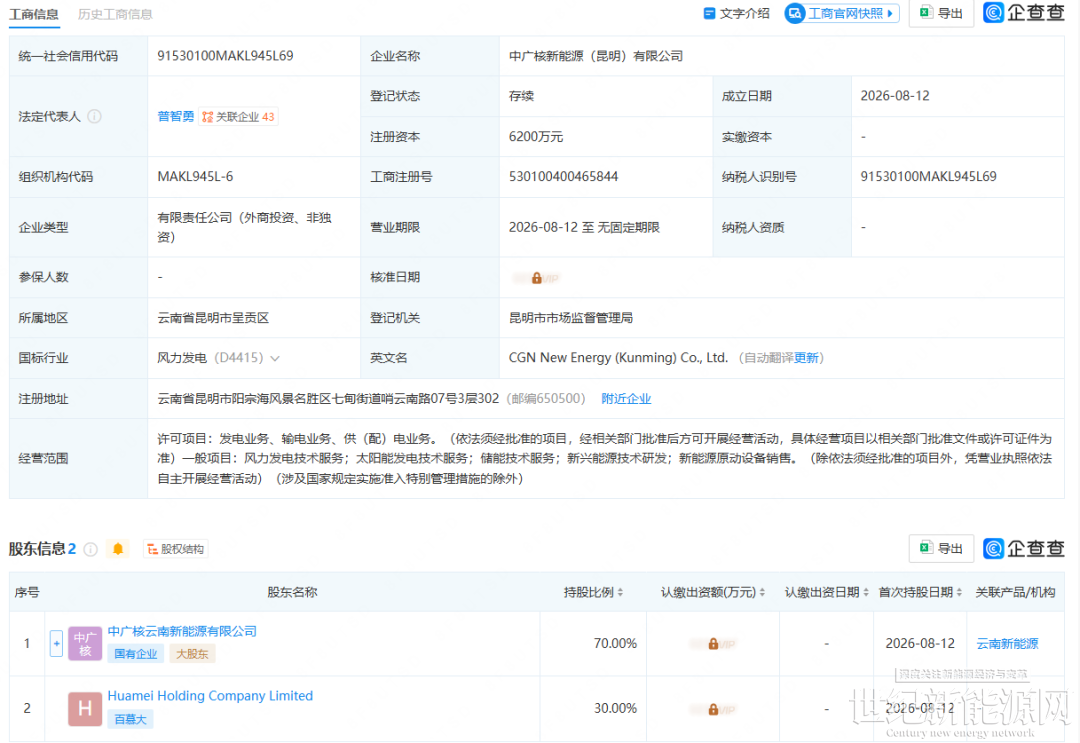This screenshot has width=1080, height=743.
Task: Click VIP lock icon in 30.00% row
Action: tap(714, 709)
